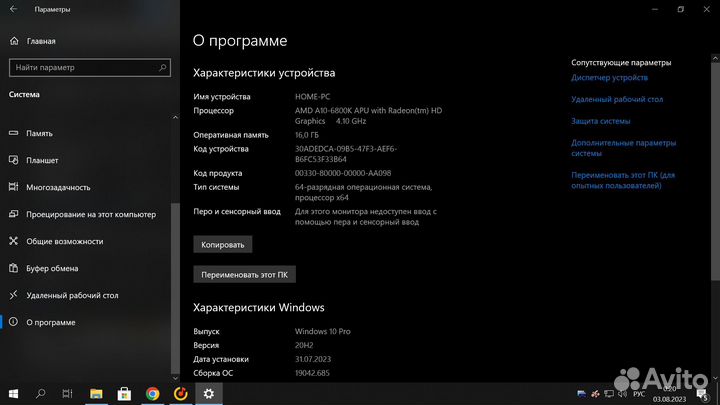Image resolution: width=720 pixels, height=405 pixels.
Task: Click the main page scrollbar up arrow
Action: tap(715, 58)
